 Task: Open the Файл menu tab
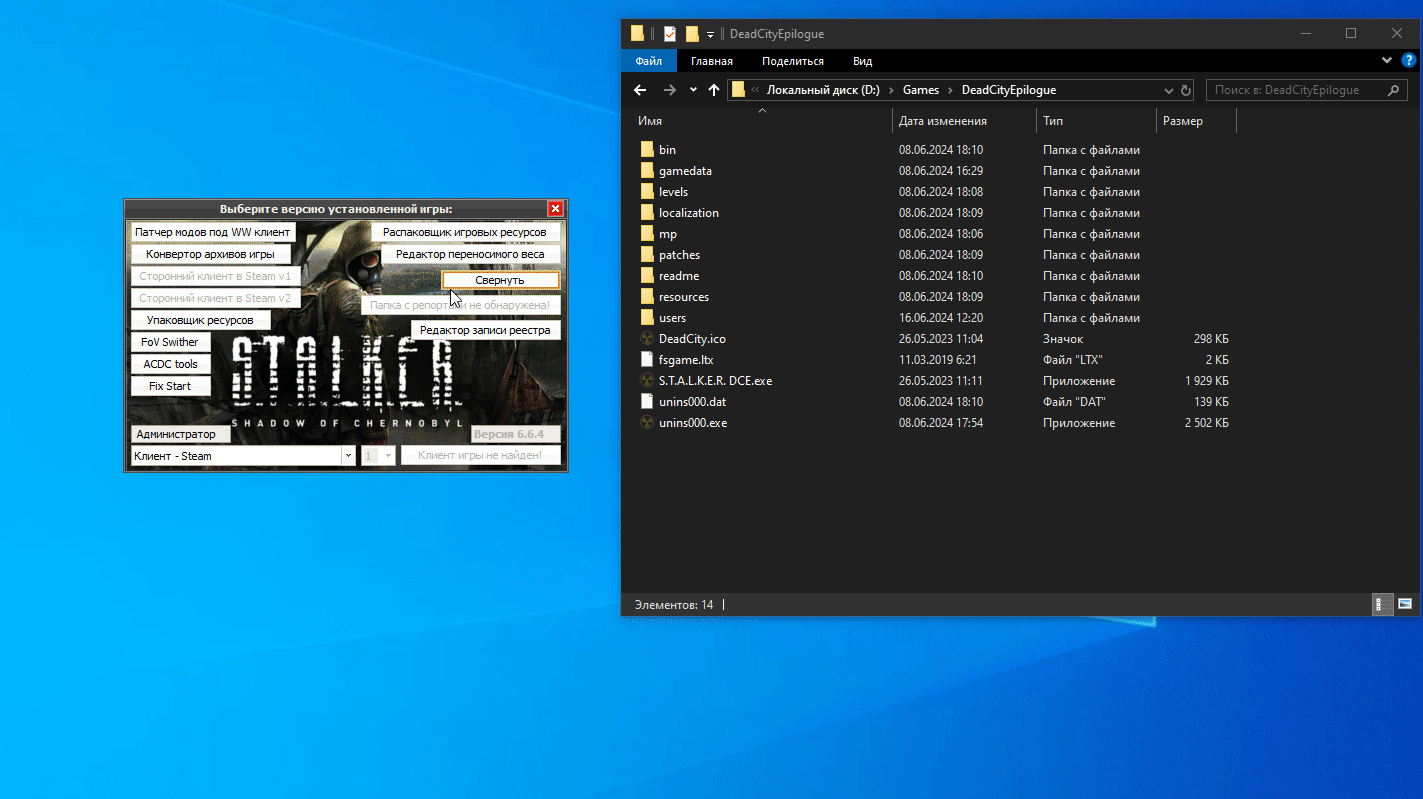pos(648,61)
